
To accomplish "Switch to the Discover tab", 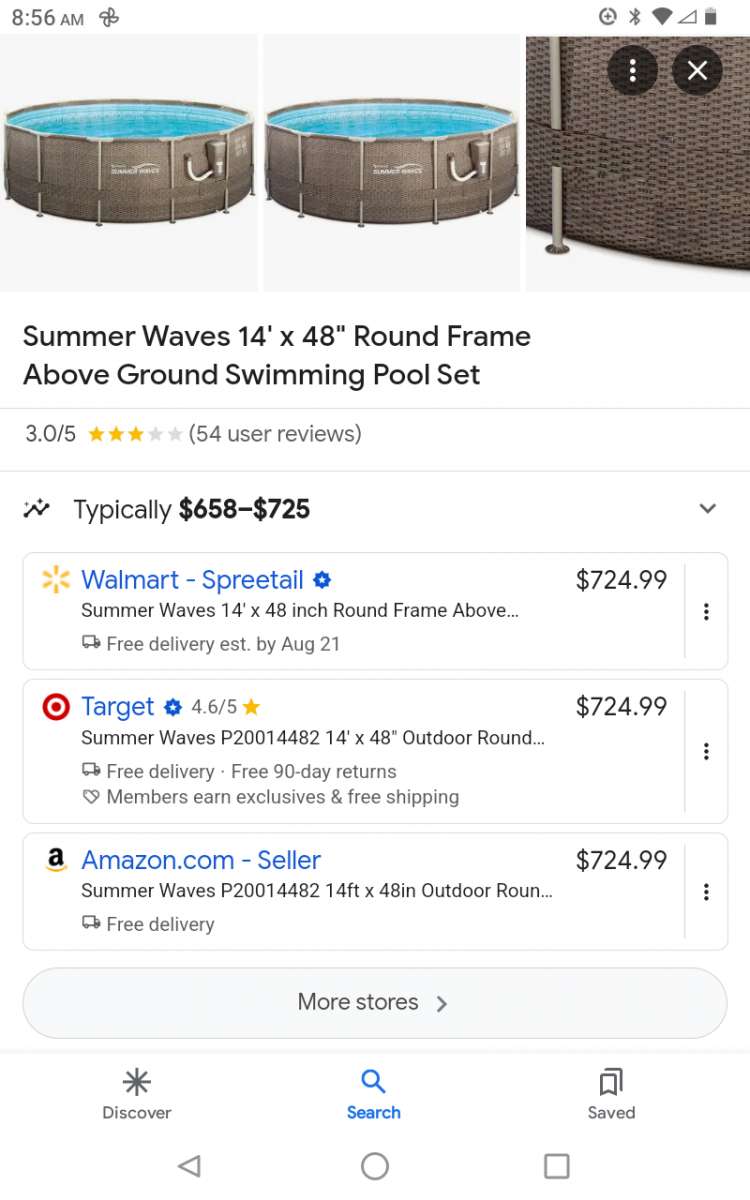I will point(136,1093).
